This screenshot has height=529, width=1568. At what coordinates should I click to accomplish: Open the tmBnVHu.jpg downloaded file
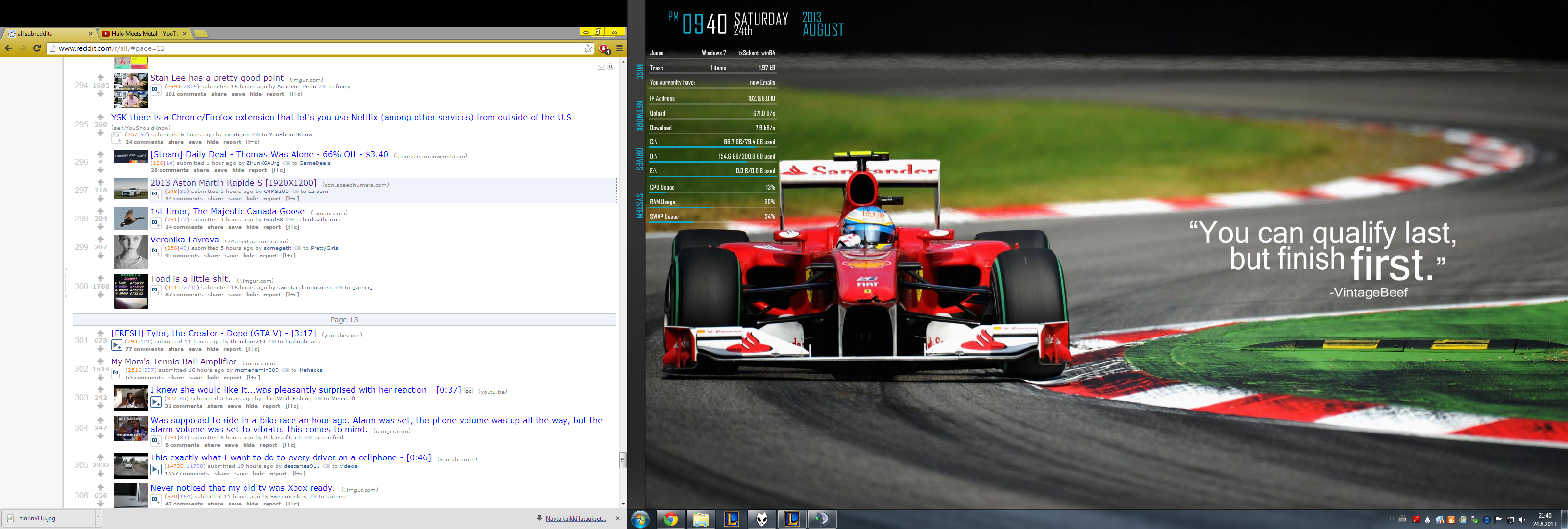click(x=48, y=518)
